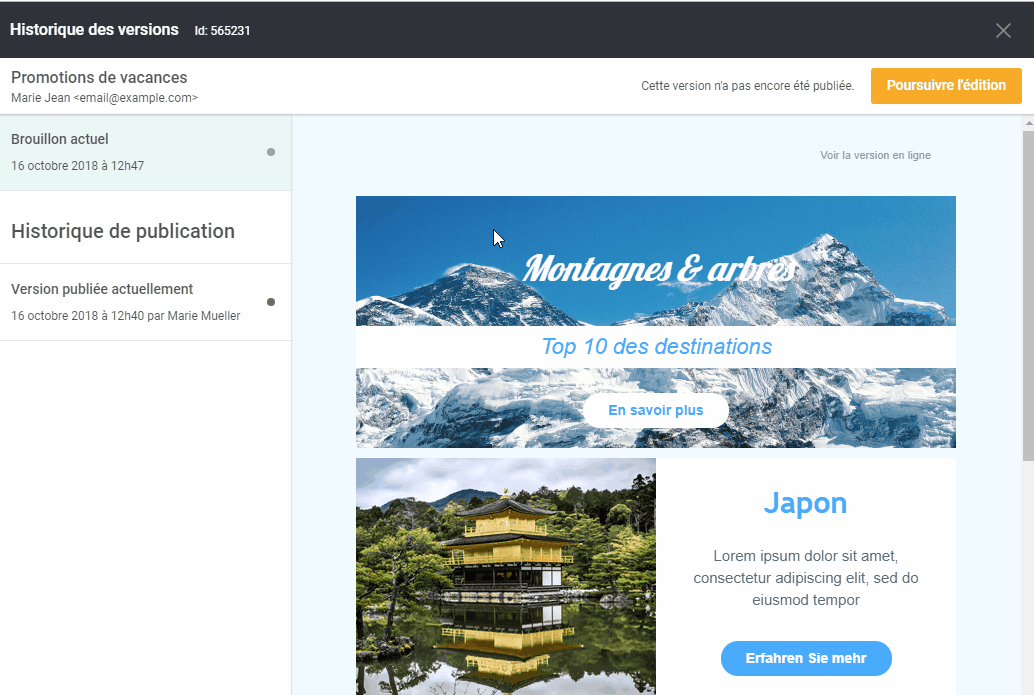Viewport: 1034px width, 695px height.
Task: Click the Promotions de vacances title
Action: point(99,78)
